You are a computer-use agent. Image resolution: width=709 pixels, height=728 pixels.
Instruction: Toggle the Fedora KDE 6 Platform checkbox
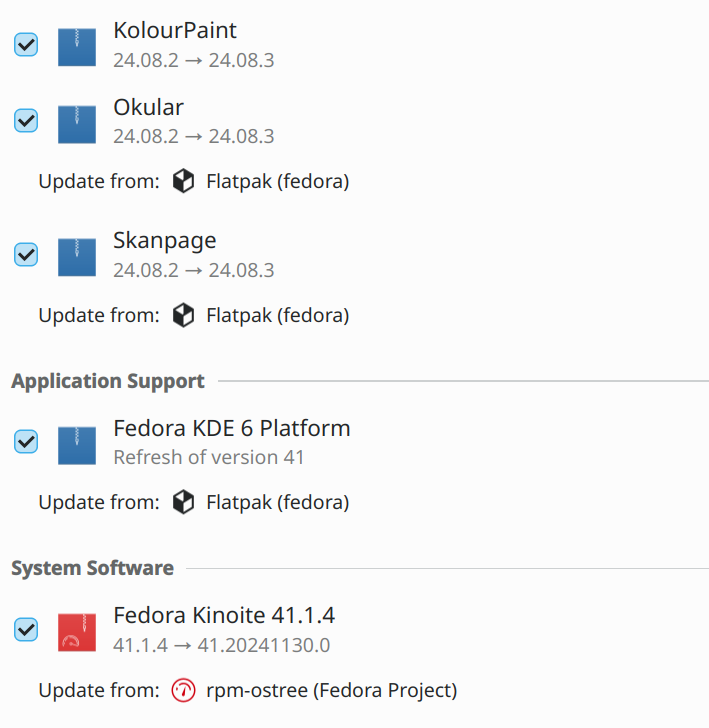26,442
